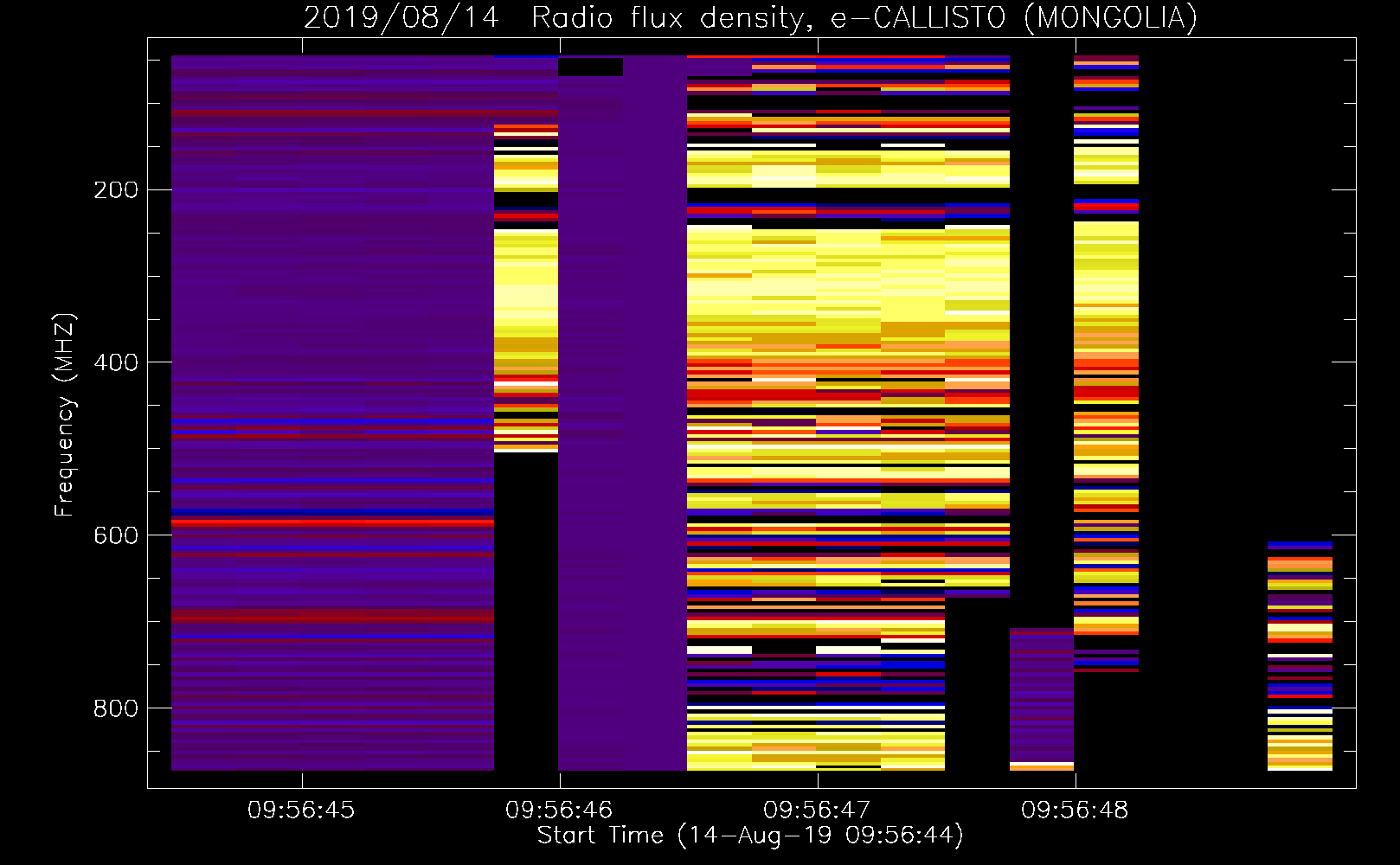
Task: Click the '09:56:46' time tick label
Action: coord(559,811)
